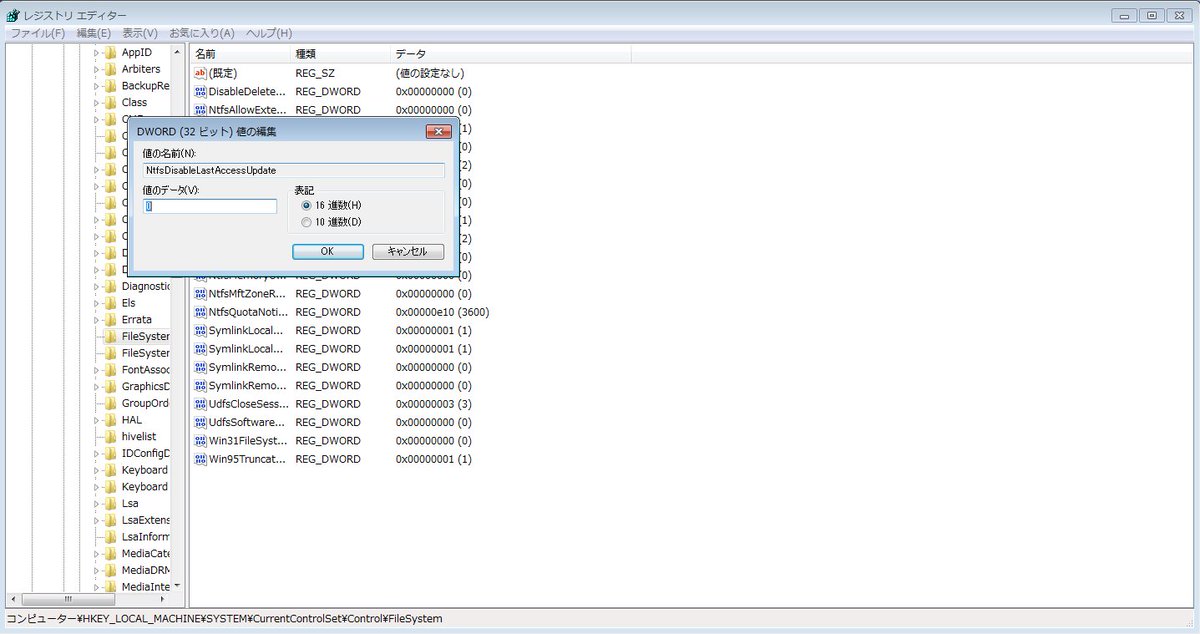Open the ヘルプ(H) menu
The height and width of the screenshot is (634, 1200).
[x=269, y=33]
